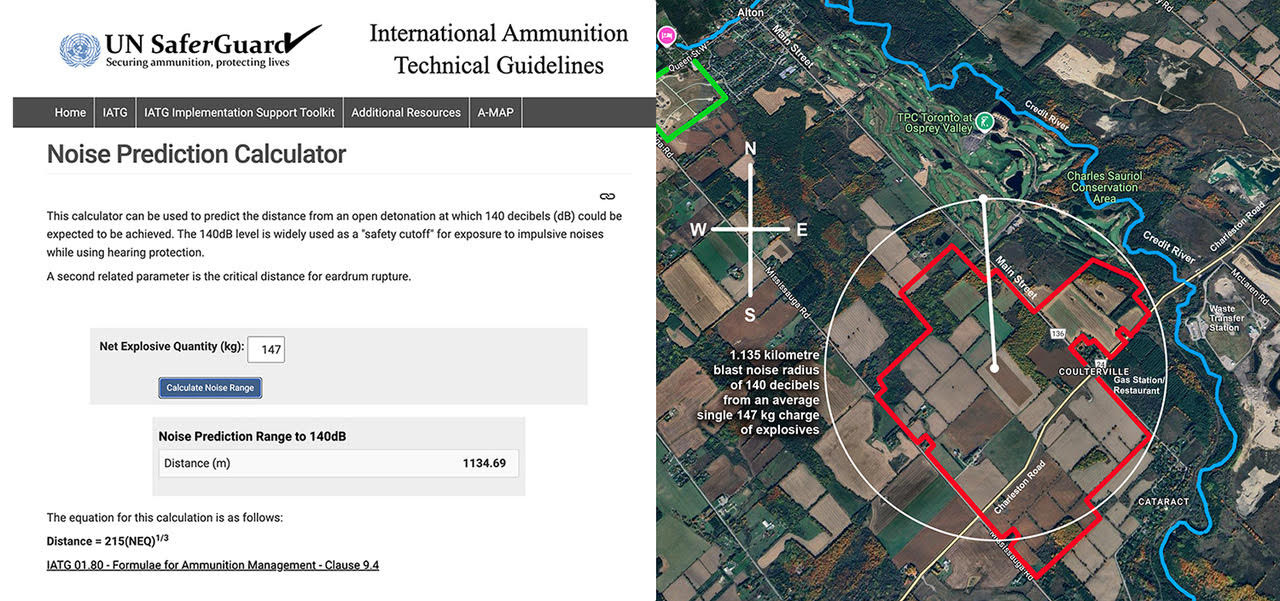Image resolution: width=1280 pixels, height=601 pixels.
Task: Click the white blast radius center dot
Action: (994, 369)
